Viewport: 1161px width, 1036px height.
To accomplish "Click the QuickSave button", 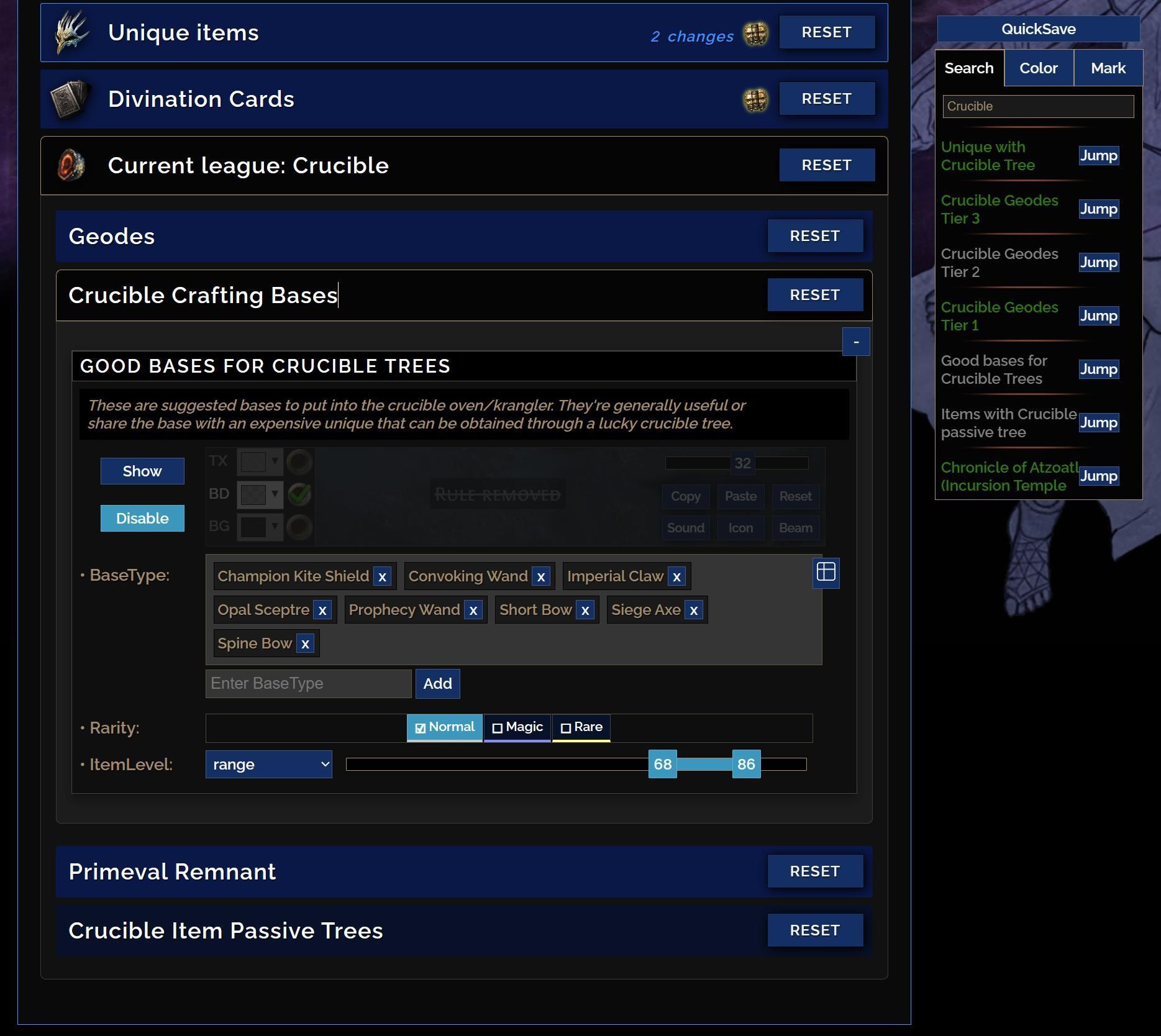I will tap(1039, 29).
